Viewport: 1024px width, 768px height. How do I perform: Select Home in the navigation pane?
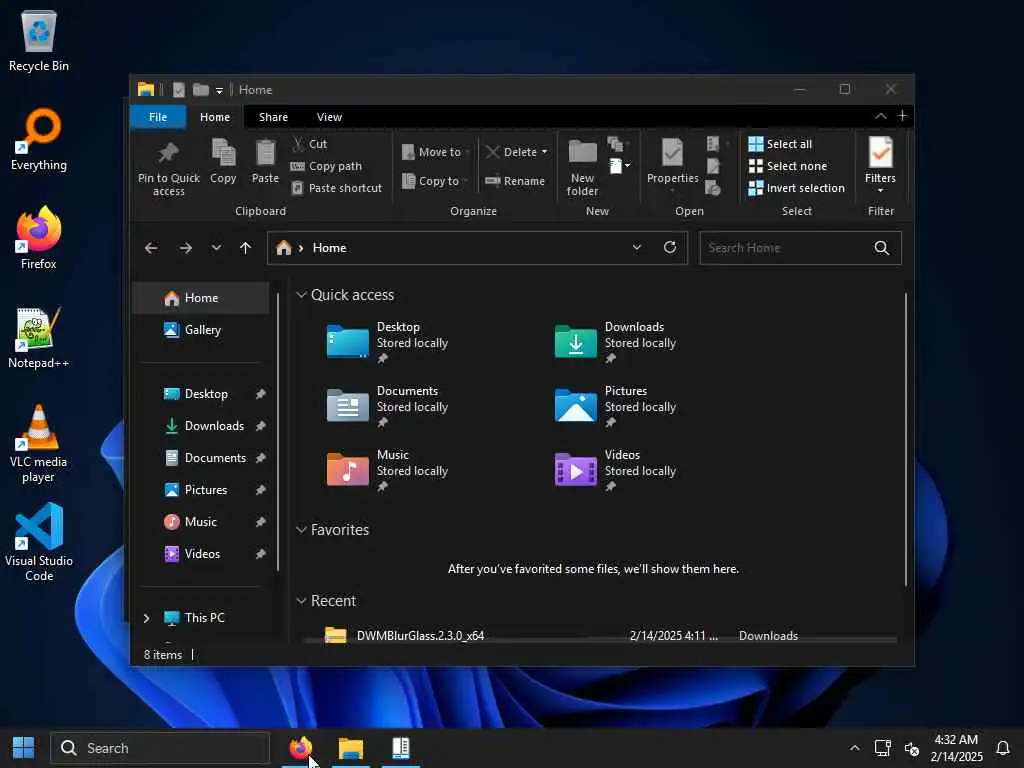pos(200,298)
